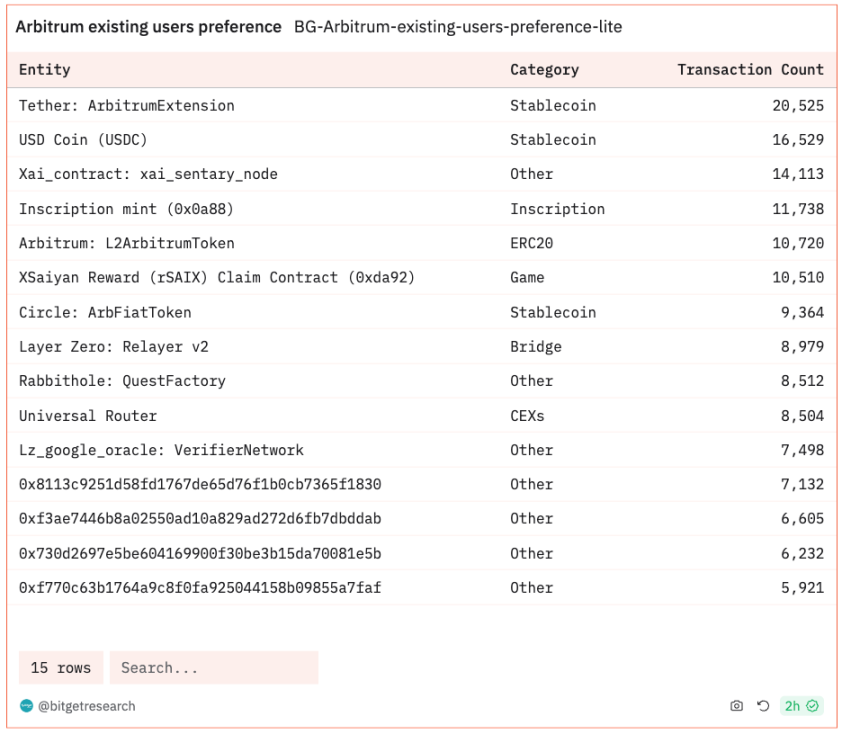Open BG-Arbitrum-existing-users-preference-lite query link
This screenshot has width=842, height=734.
point(457,27)
